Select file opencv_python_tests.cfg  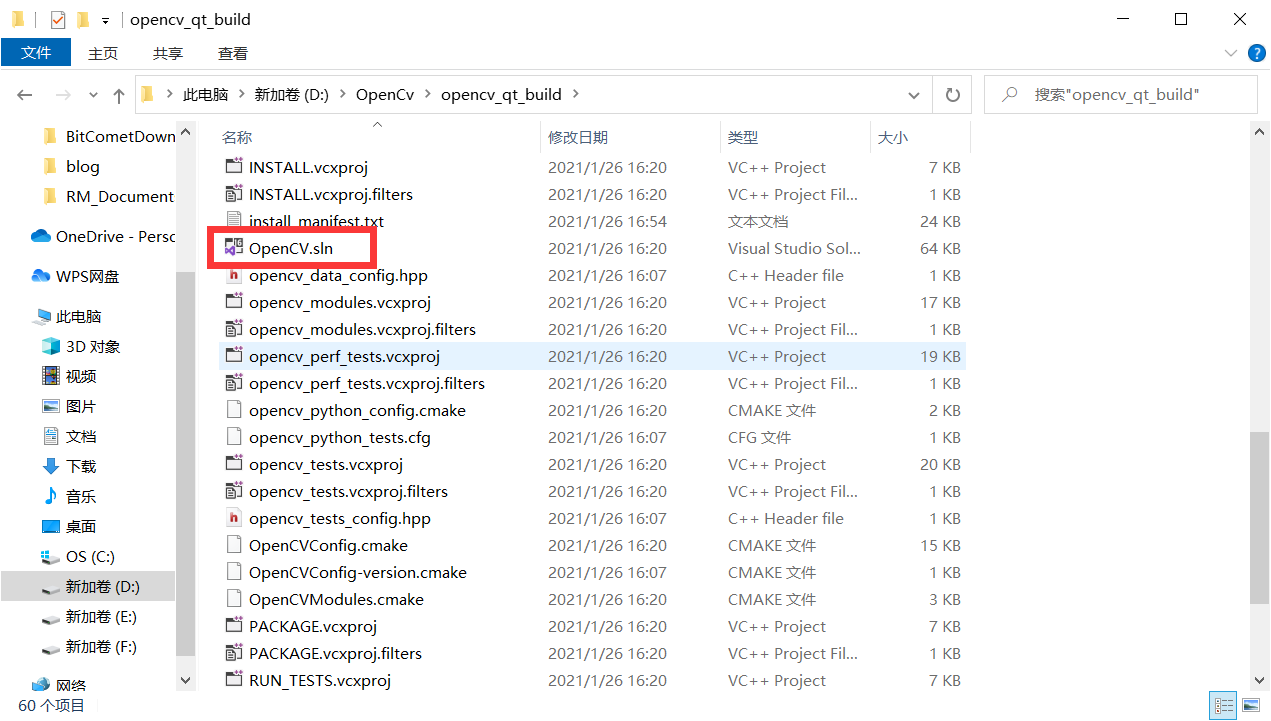(592, 437)
